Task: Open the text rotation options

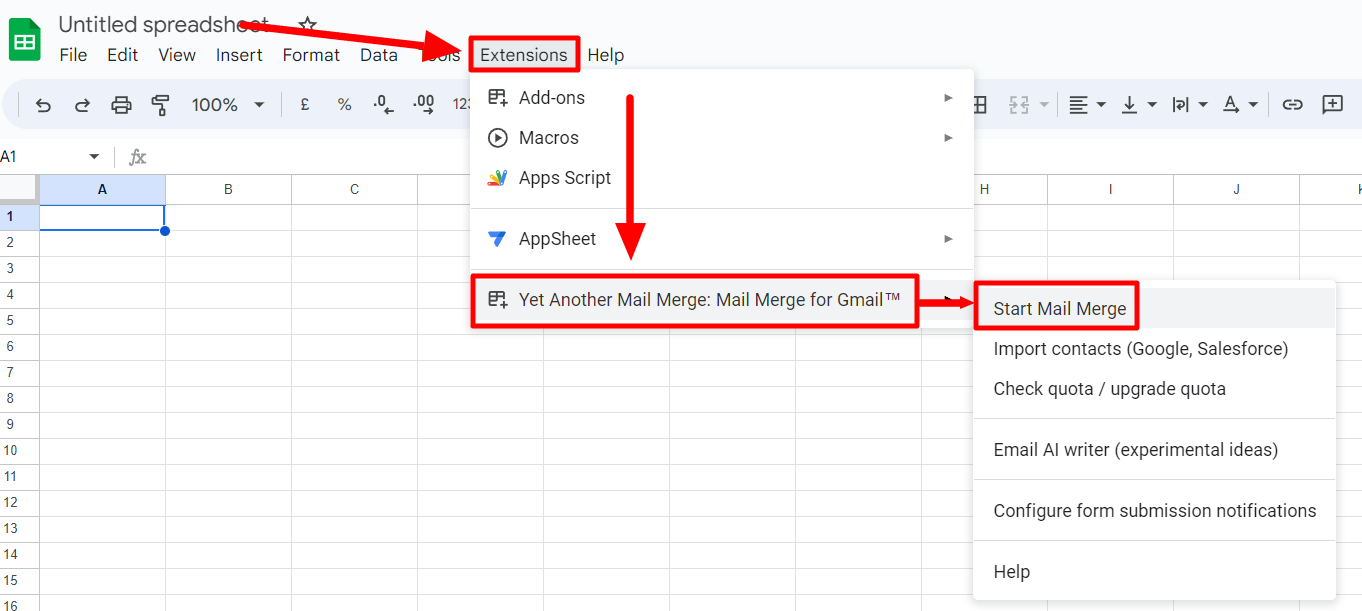Action: click(x=1239, y=105)
